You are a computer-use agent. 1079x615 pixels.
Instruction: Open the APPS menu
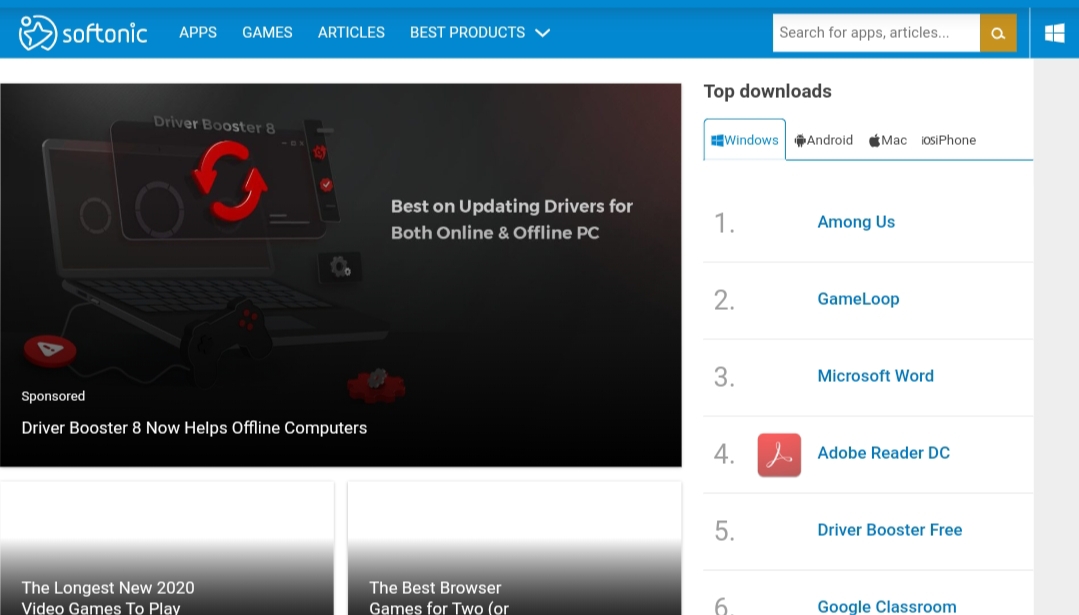(197, 32)
